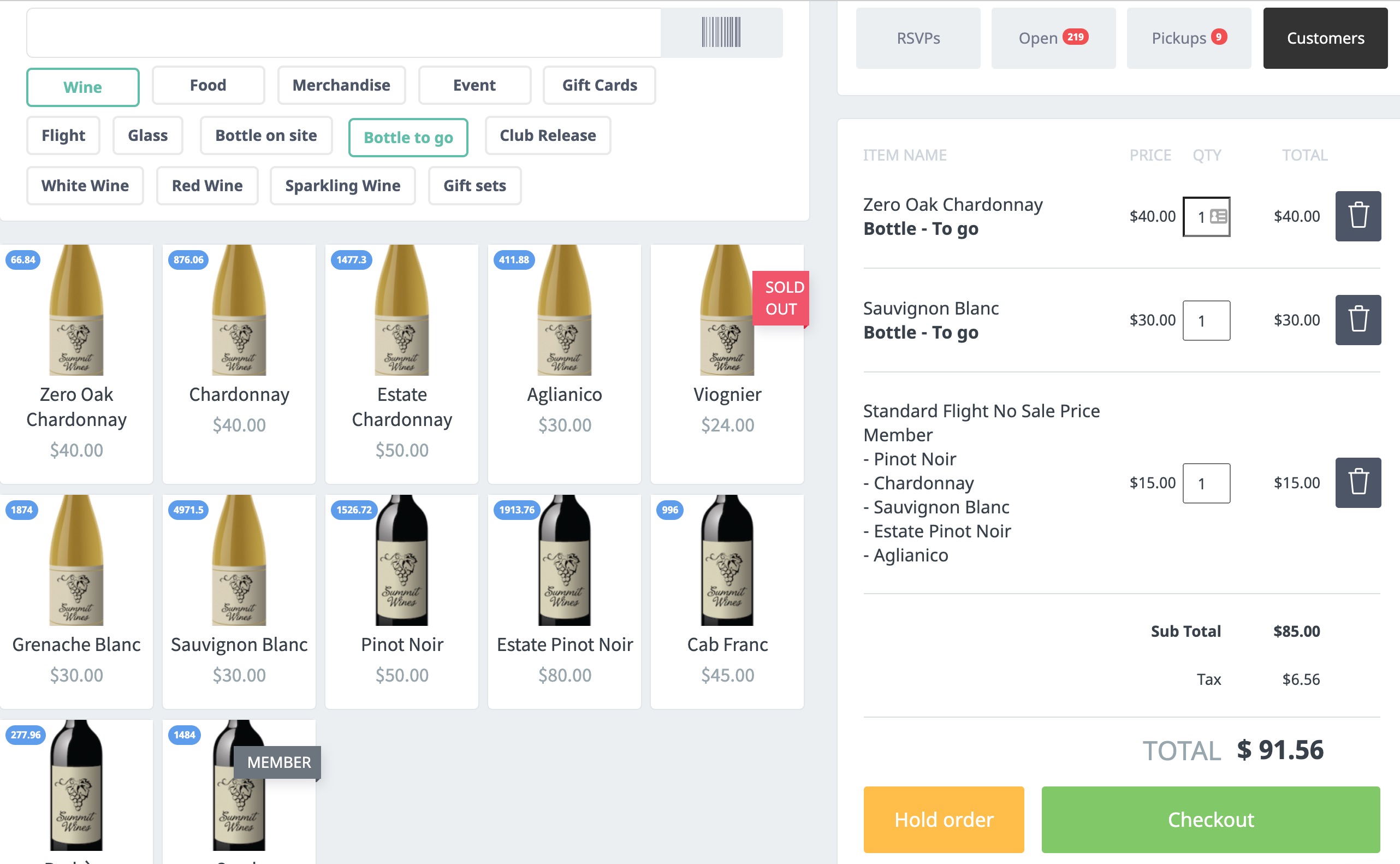
Task: Open the Pickups orders list
Action: pos(1188,38)
